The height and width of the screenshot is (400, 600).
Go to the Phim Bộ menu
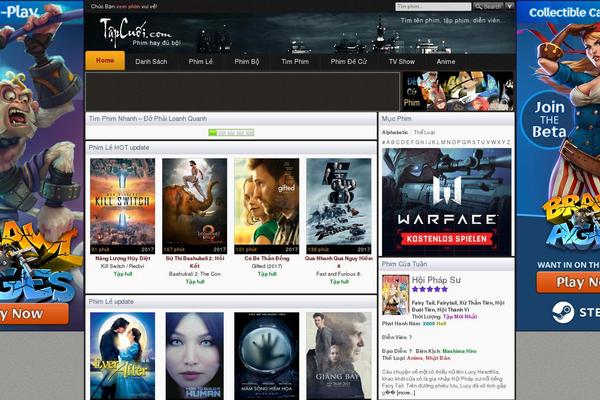pos(247,61)
